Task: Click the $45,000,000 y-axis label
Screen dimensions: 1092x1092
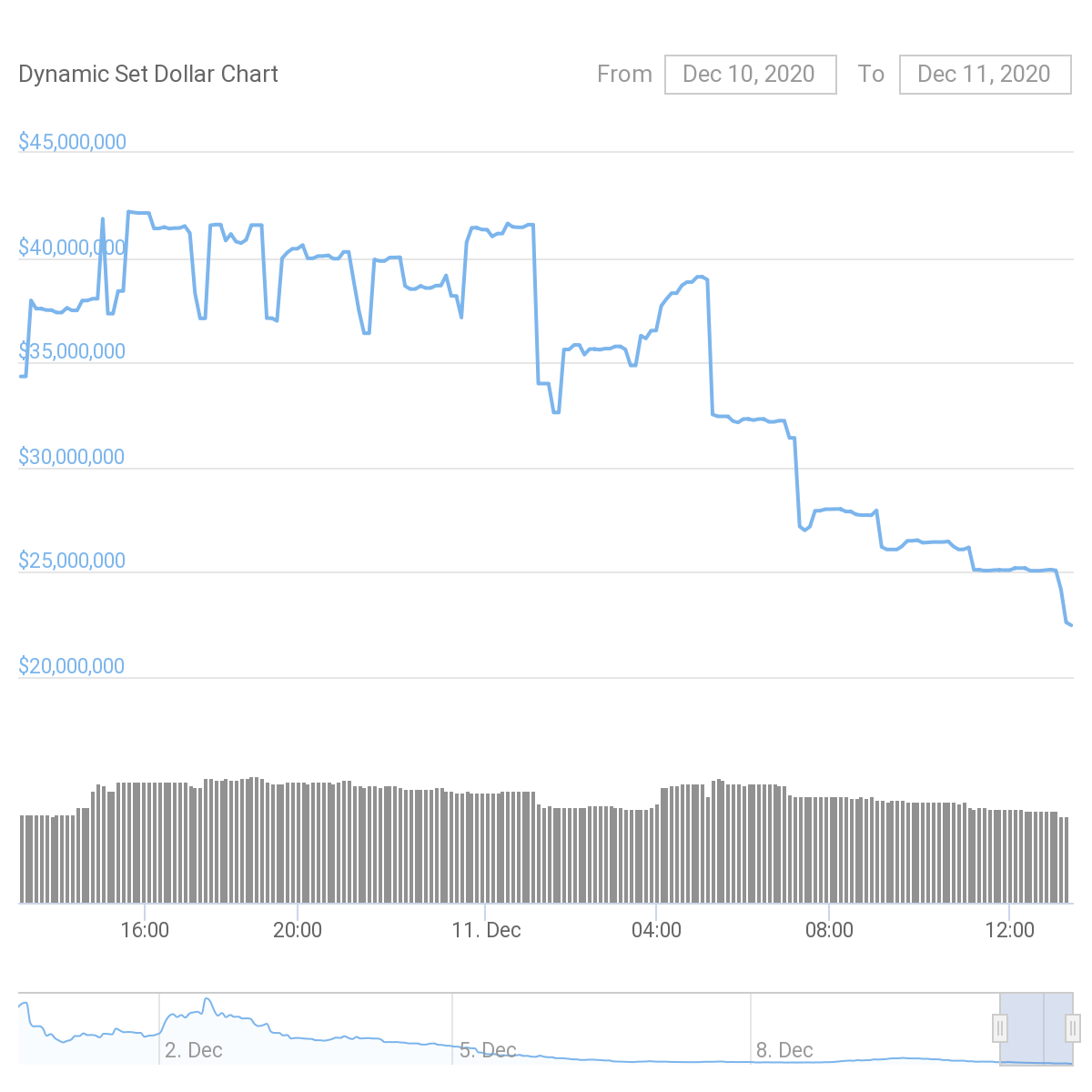Action: tap(73, 142)
